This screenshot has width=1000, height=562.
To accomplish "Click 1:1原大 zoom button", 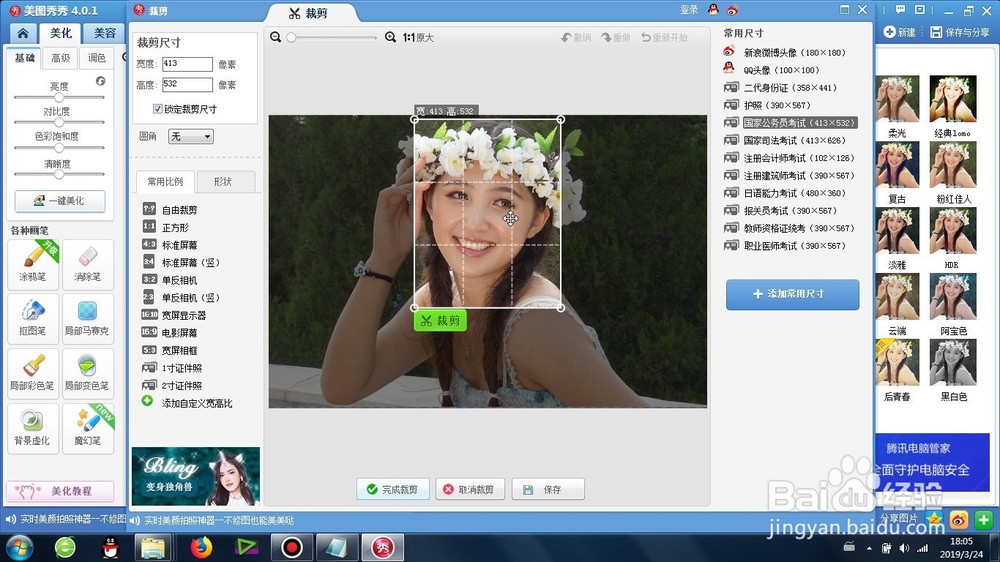I will click(418, 38).
